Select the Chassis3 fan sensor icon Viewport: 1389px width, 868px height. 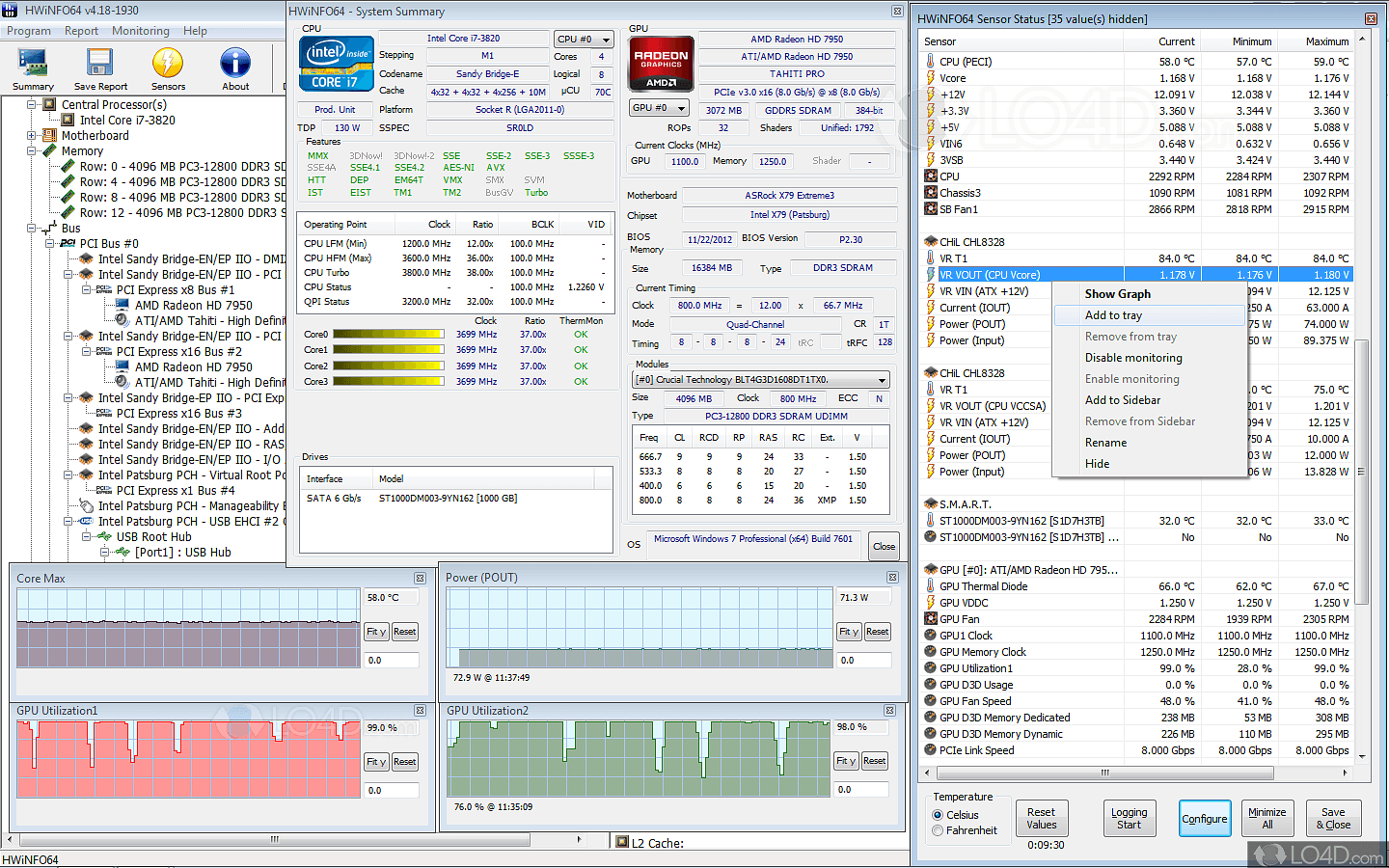(x=931, y=193)
